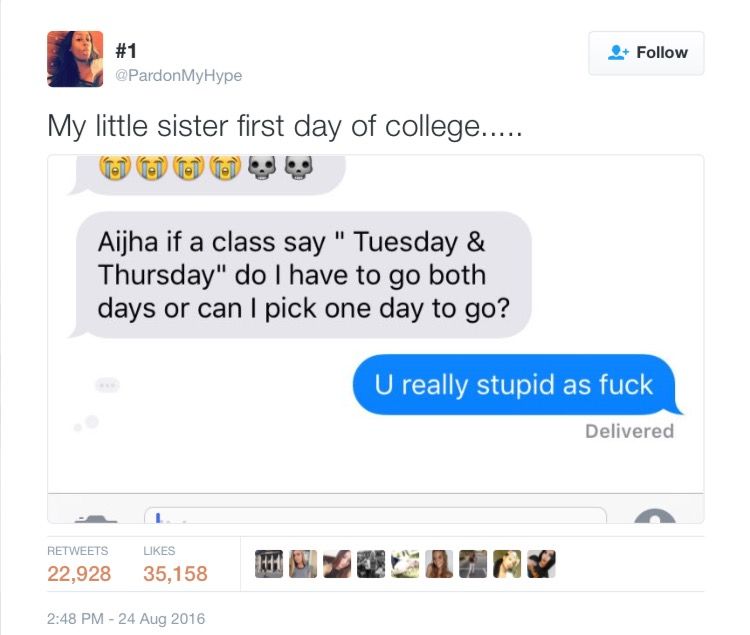The height and width of the screenshot is (635, 750).
Task: Open the @PardonMyHype handle link
Action: tap(178, 76)
